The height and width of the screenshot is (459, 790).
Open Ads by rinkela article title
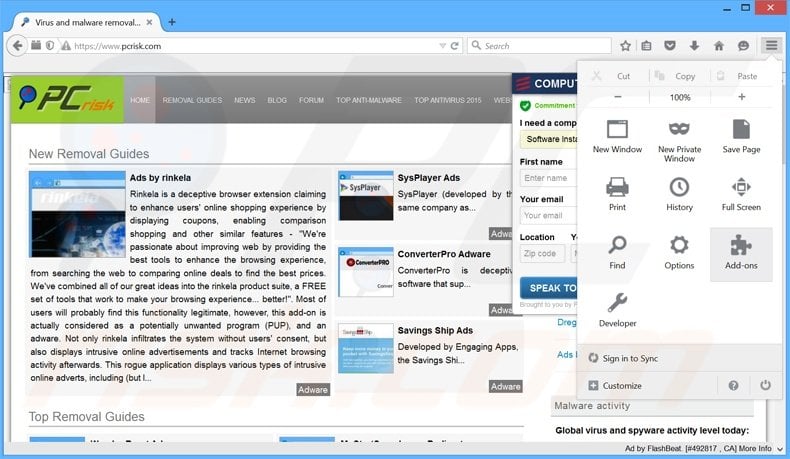click(160, 178)
